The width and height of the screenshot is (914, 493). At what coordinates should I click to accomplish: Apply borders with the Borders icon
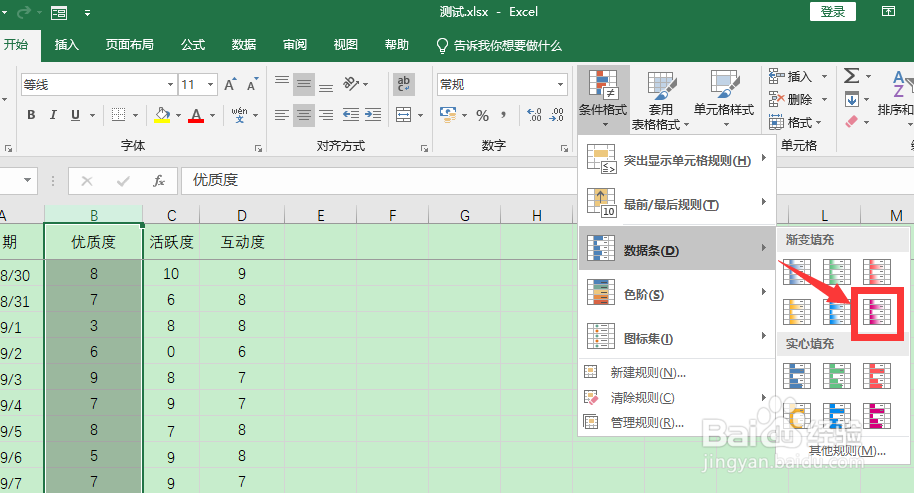[118, 115]
